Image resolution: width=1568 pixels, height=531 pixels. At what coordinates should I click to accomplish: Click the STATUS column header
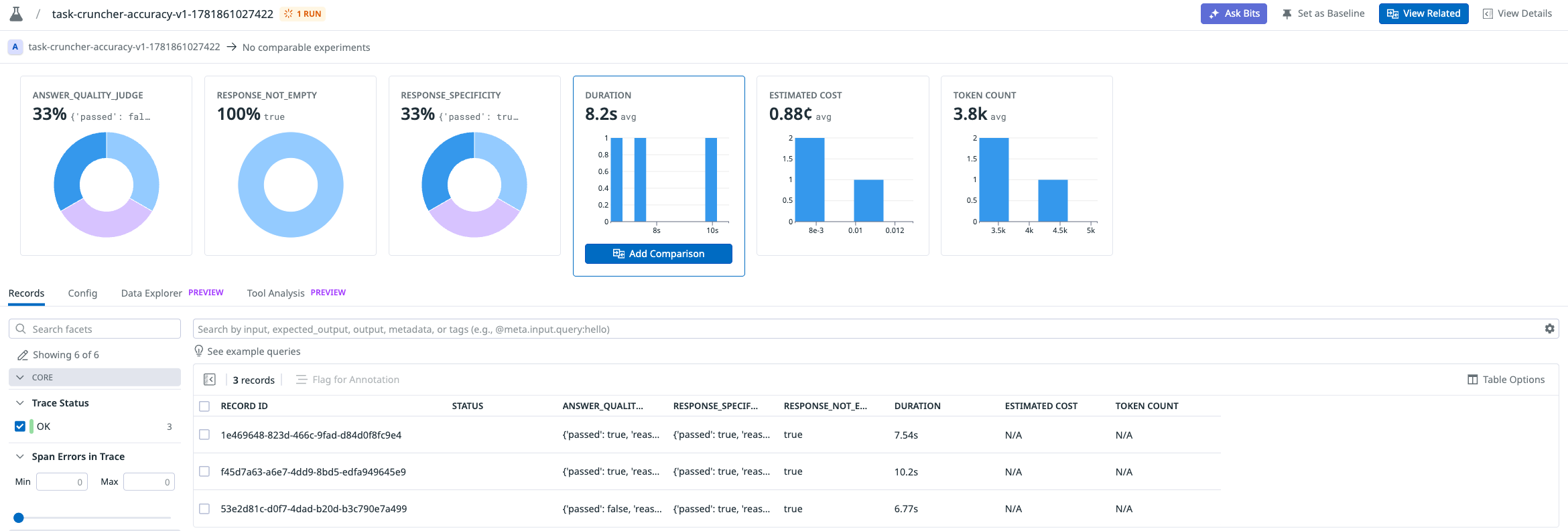[x=468, y=406]
